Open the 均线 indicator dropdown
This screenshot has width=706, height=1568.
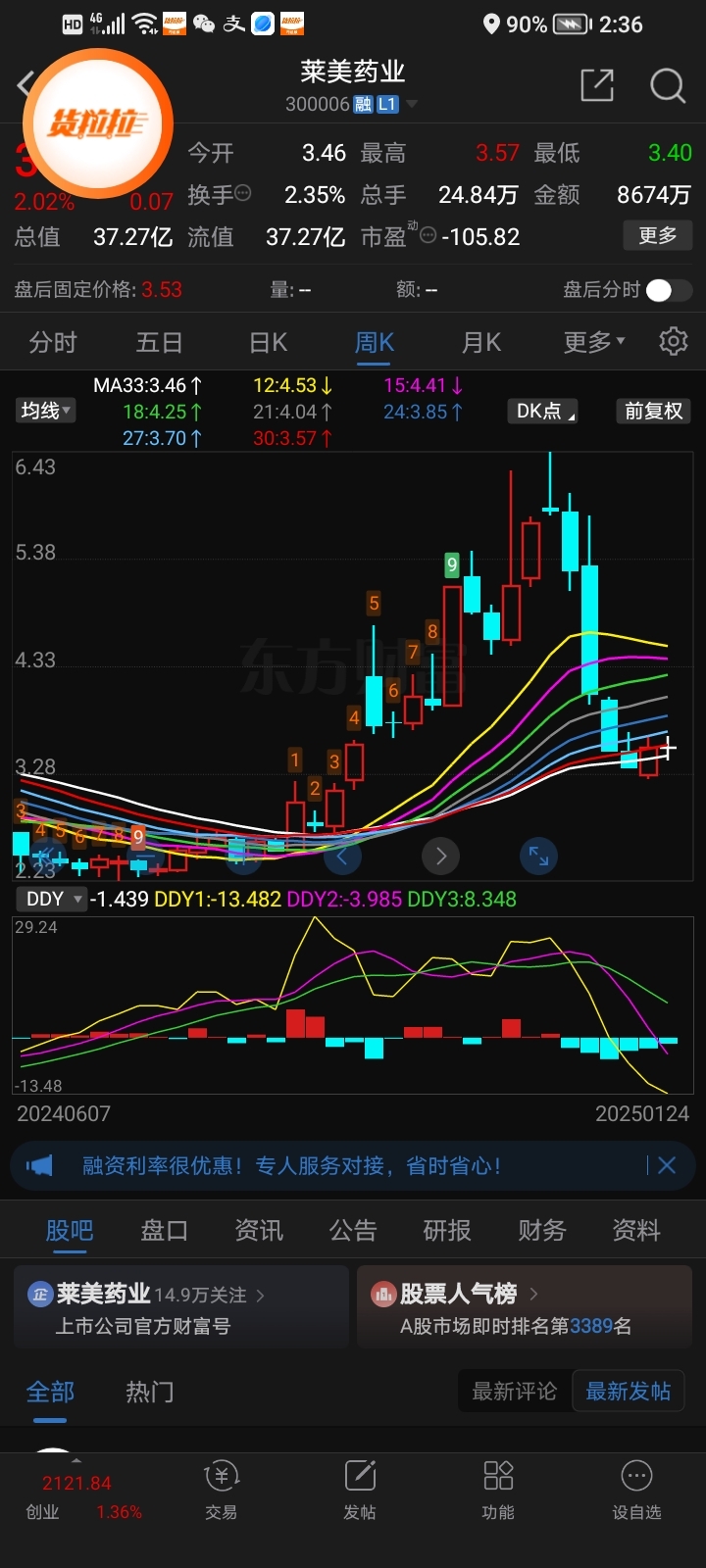(46, 411)
